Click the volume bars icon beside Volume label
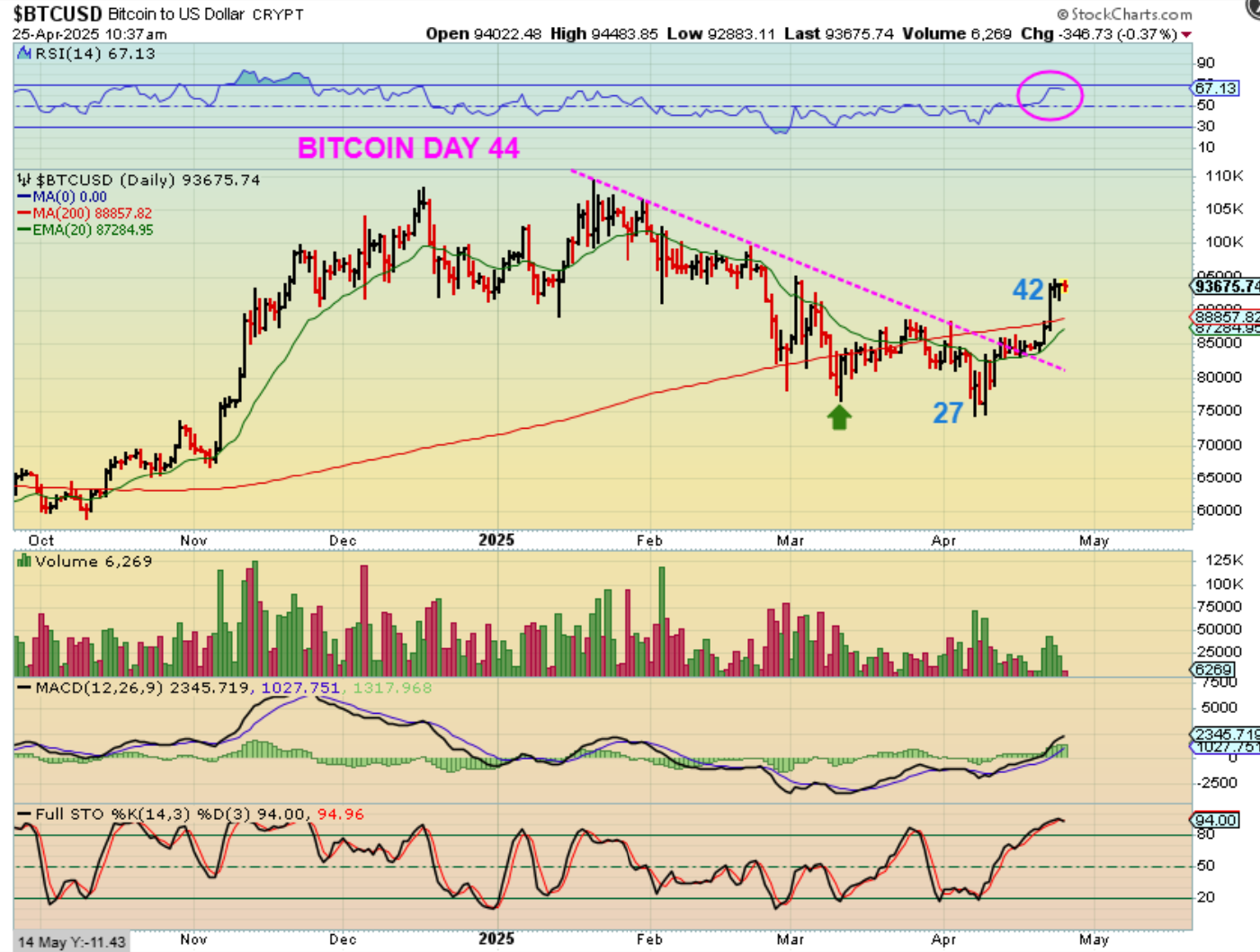1260x952 pixels. (x=24, y=561)
